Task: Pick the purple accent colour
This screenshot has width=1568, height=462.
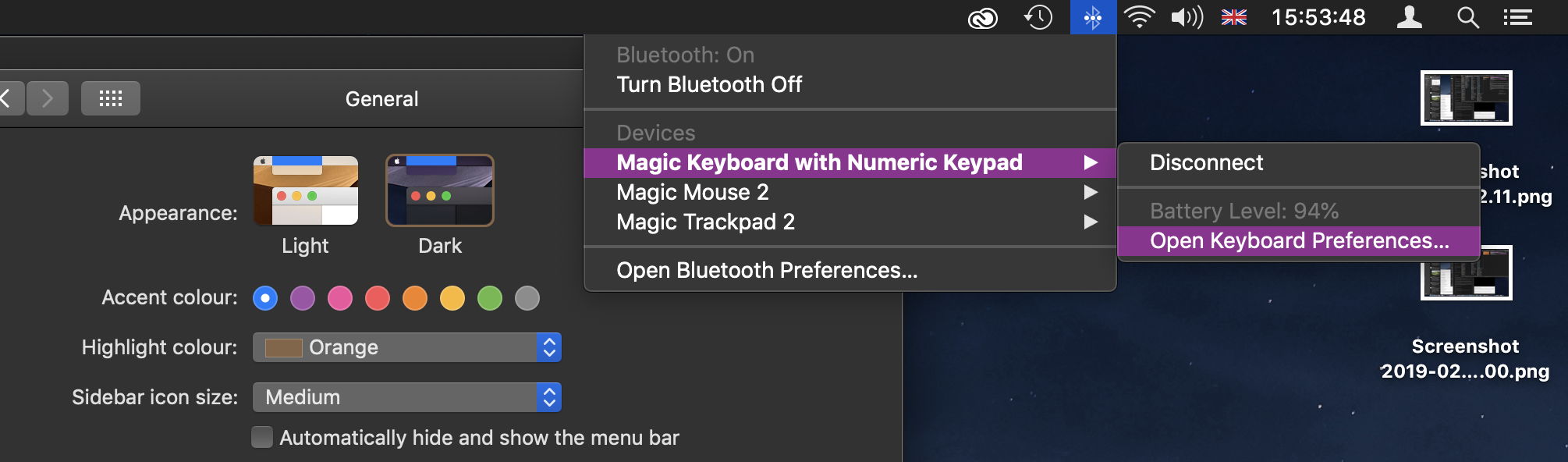Action: (303, 298)
